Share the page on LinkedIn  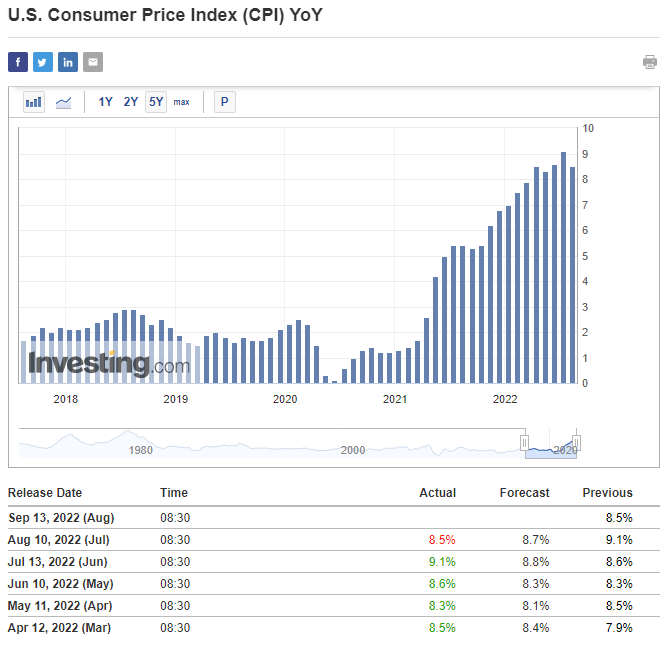tap(68, 62)
